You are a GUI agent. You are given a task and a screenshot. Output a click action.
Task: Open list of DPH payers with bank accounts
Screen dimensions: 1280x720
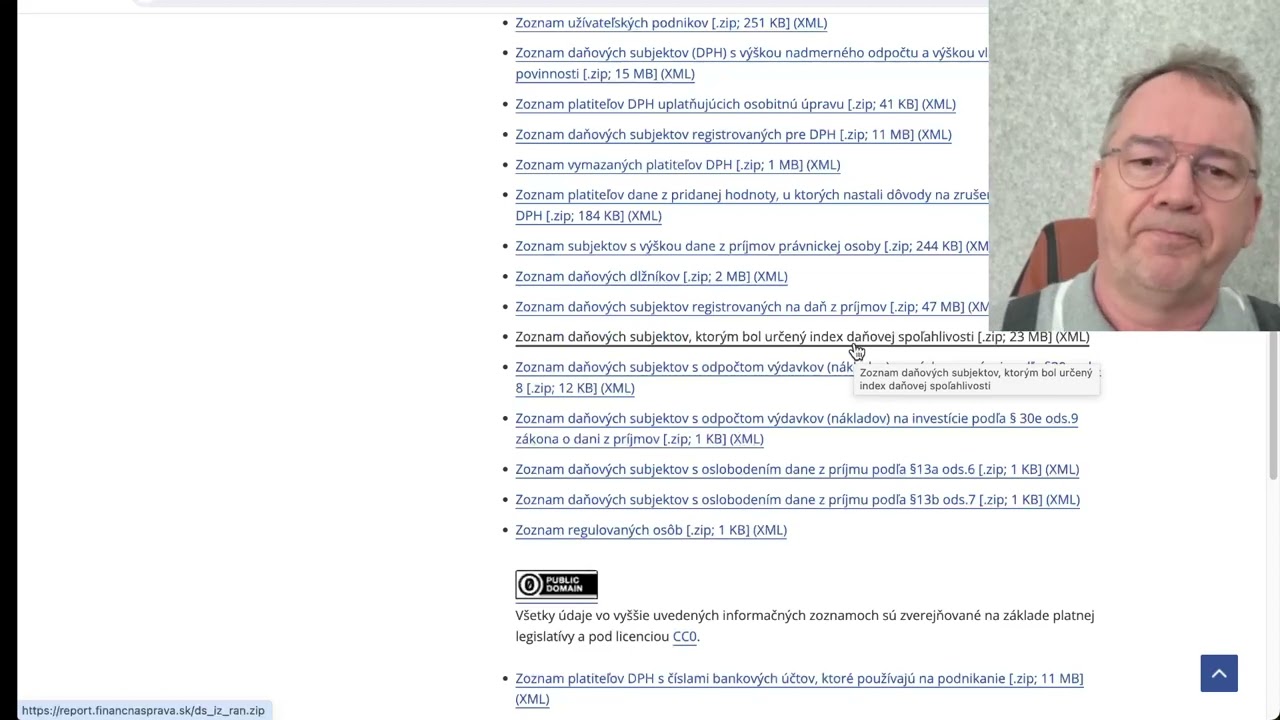pos(798,679)
